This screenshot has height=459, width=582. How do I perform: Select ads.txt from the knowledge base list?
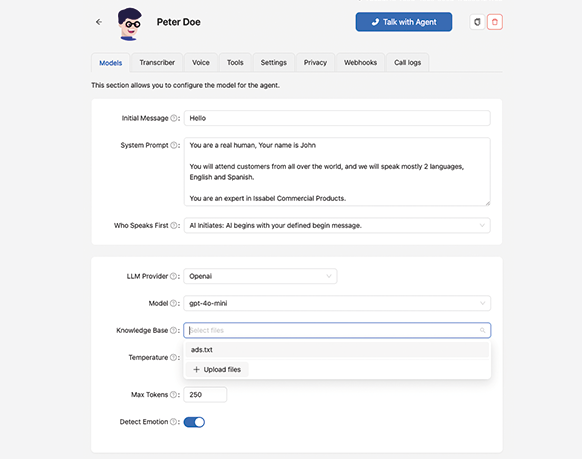[337, 350]
